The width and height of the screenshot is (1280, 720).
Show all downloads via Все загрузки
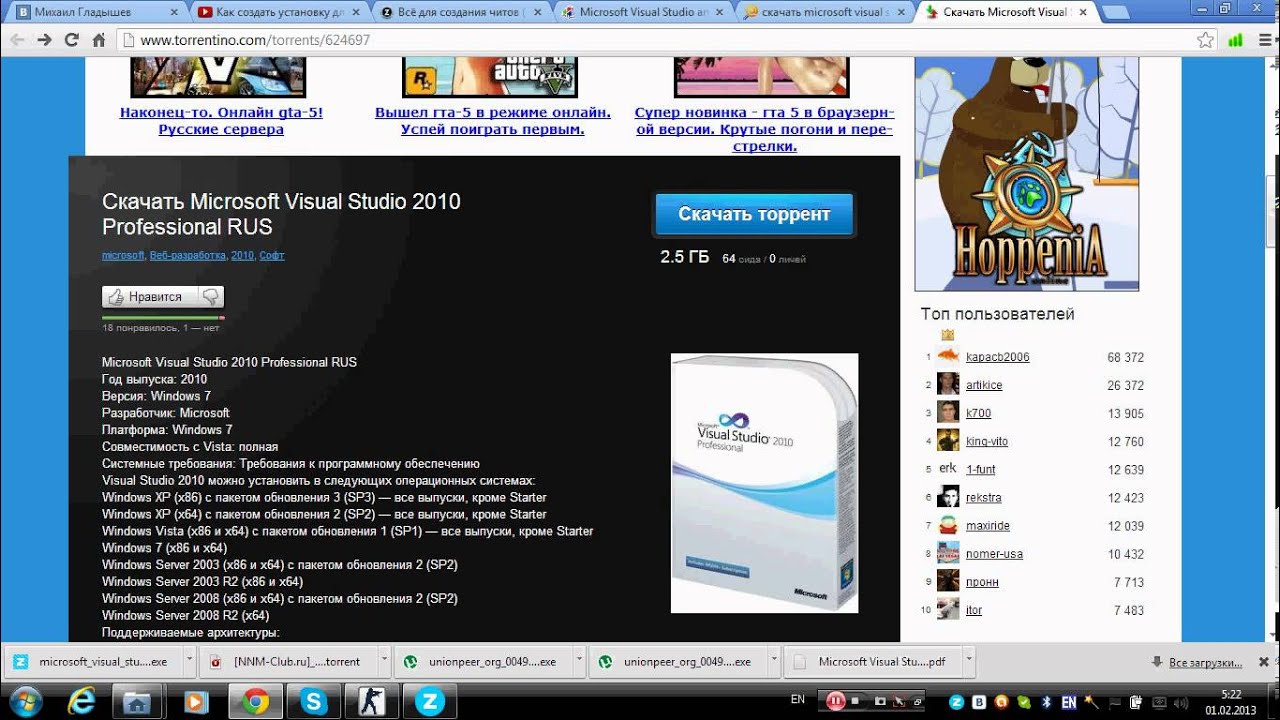1205,662
